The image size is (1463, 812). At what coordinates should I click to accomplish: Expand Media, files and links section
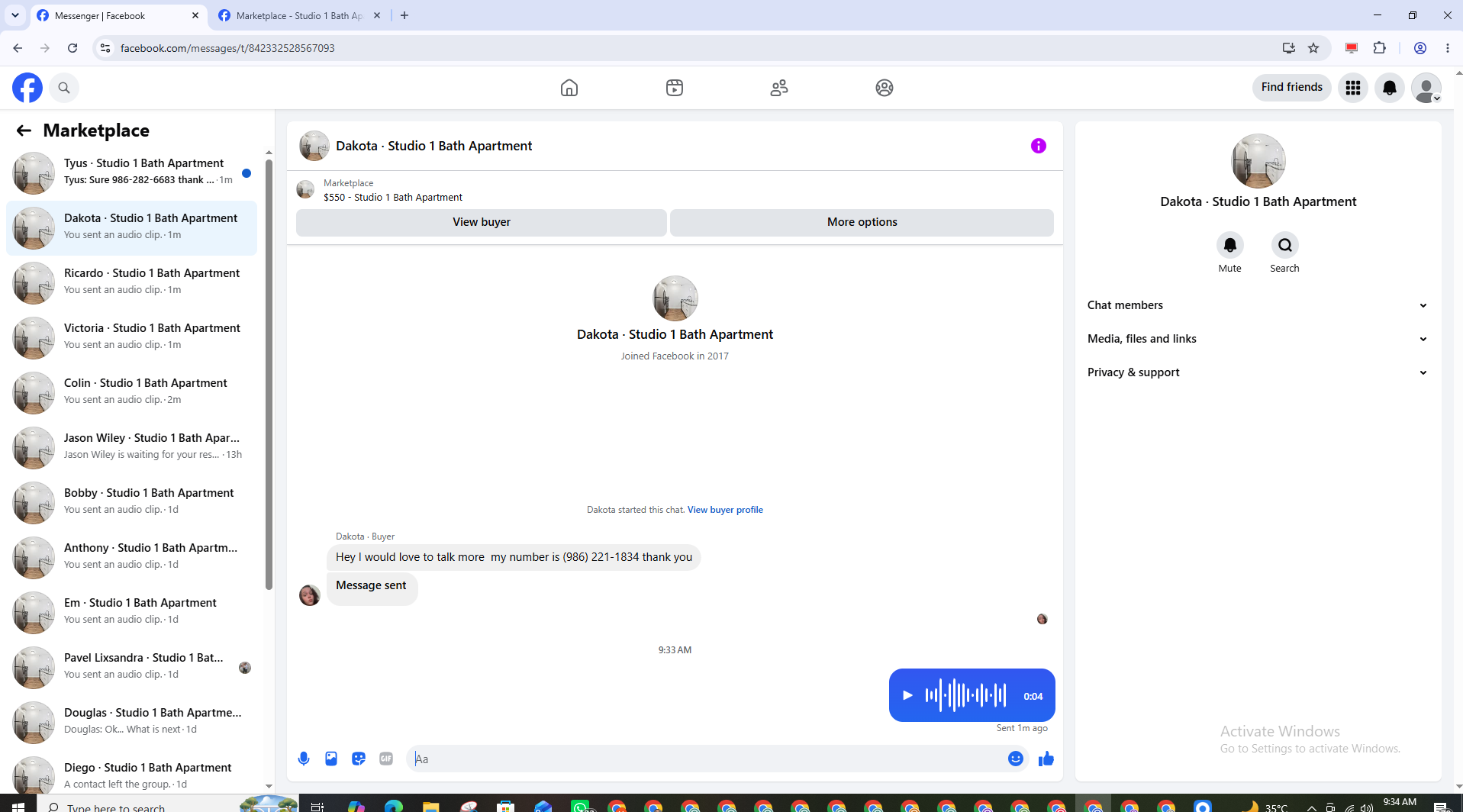[x=1258, y=339]
